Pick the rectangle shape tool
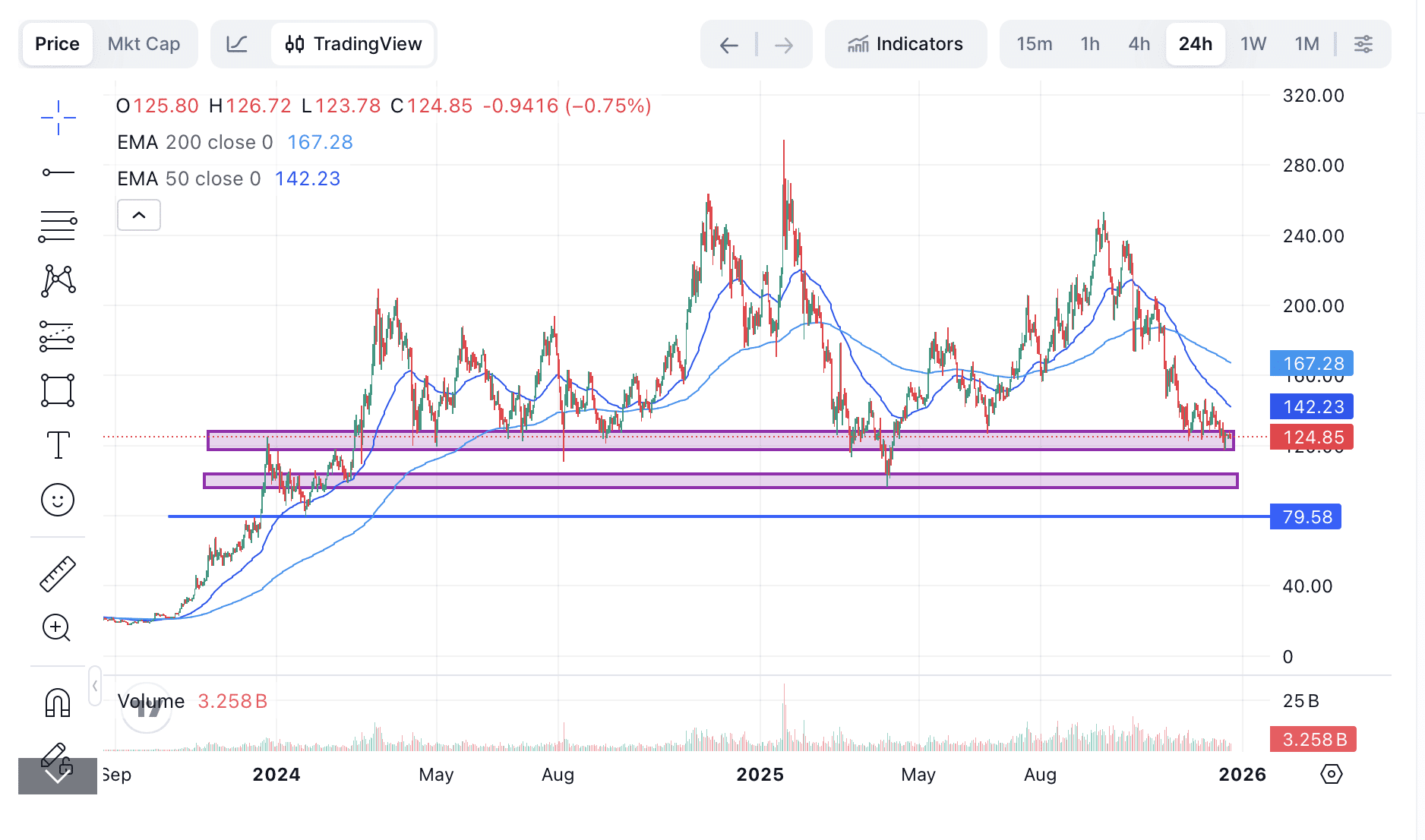1425x840 pixels. click(58, 390)
